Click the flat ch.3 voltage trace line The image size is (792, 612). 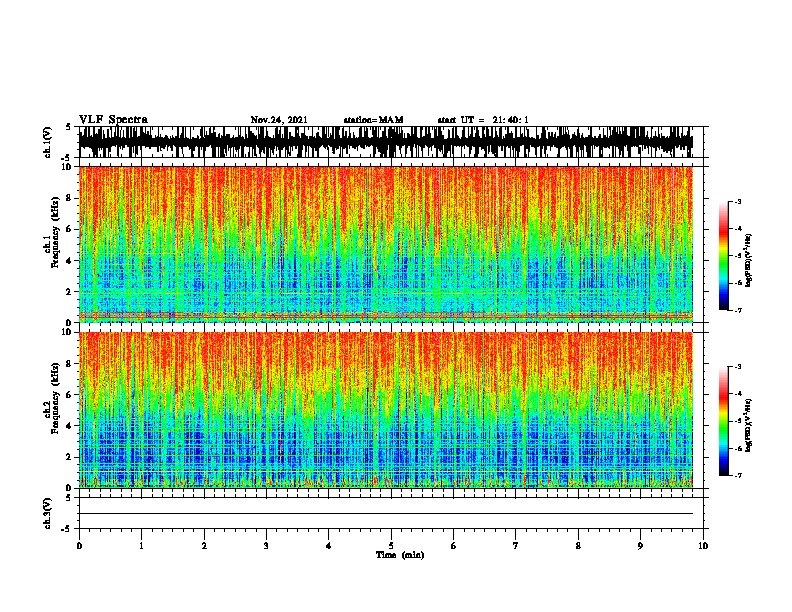386,514
